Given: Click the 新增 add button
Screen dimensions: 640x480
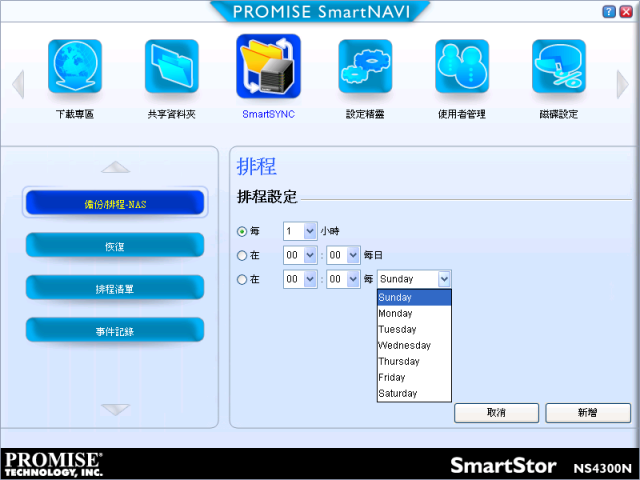Looking at the screenshot, I should click(588, 413).
